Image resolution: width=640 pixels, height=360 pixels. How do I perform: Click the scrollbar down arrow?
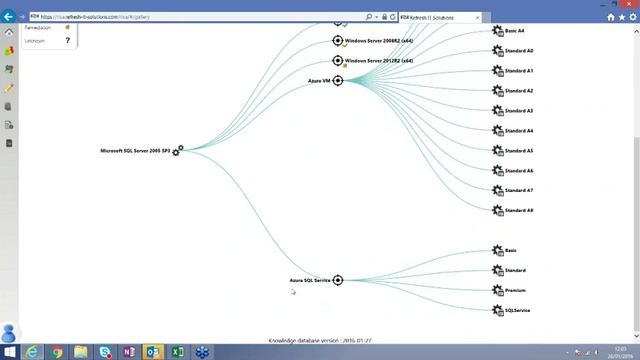(636, 336)
